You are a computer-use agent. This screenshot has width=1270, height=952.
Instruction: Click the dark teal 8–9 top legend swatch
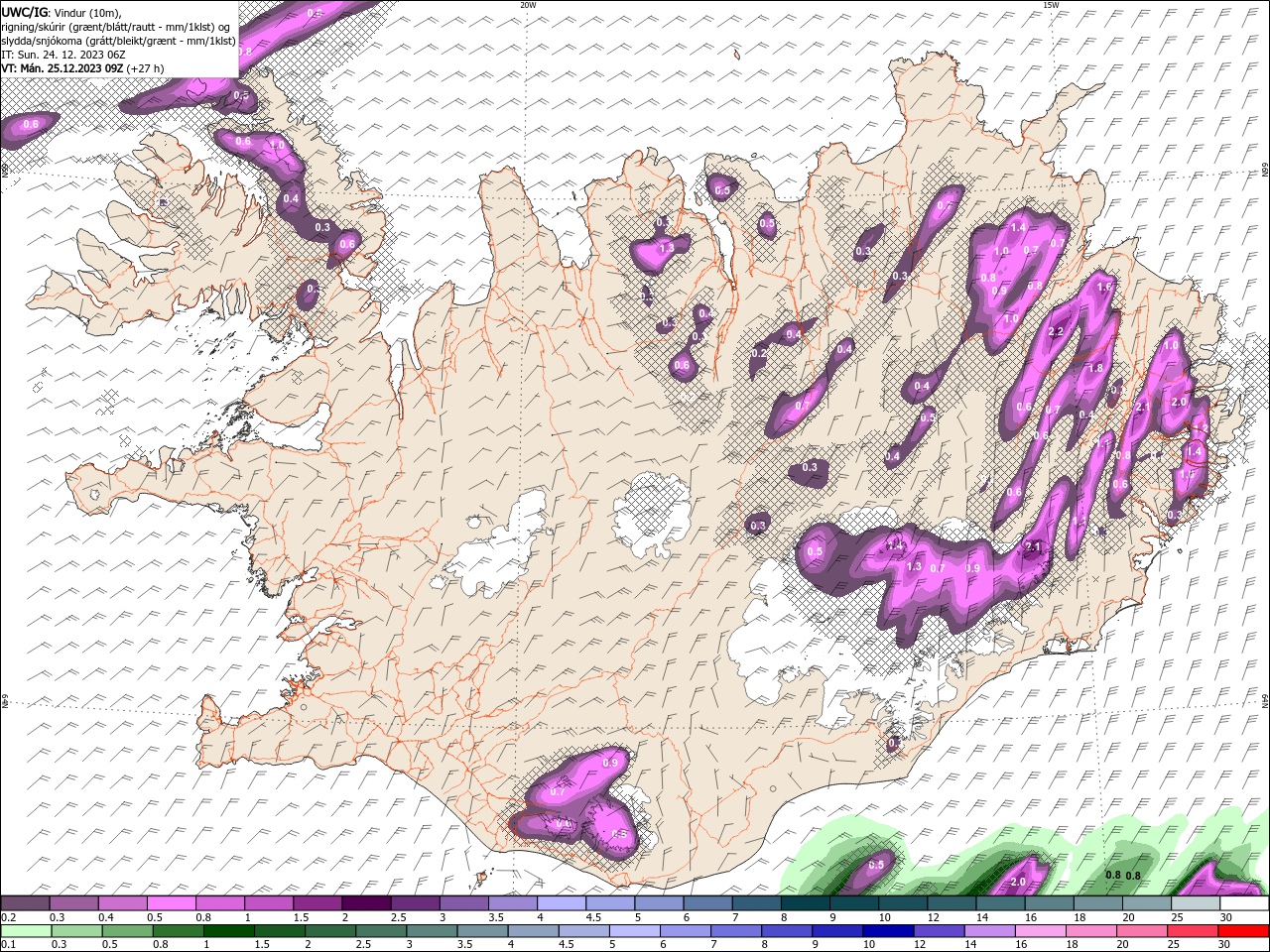(805, 903)
